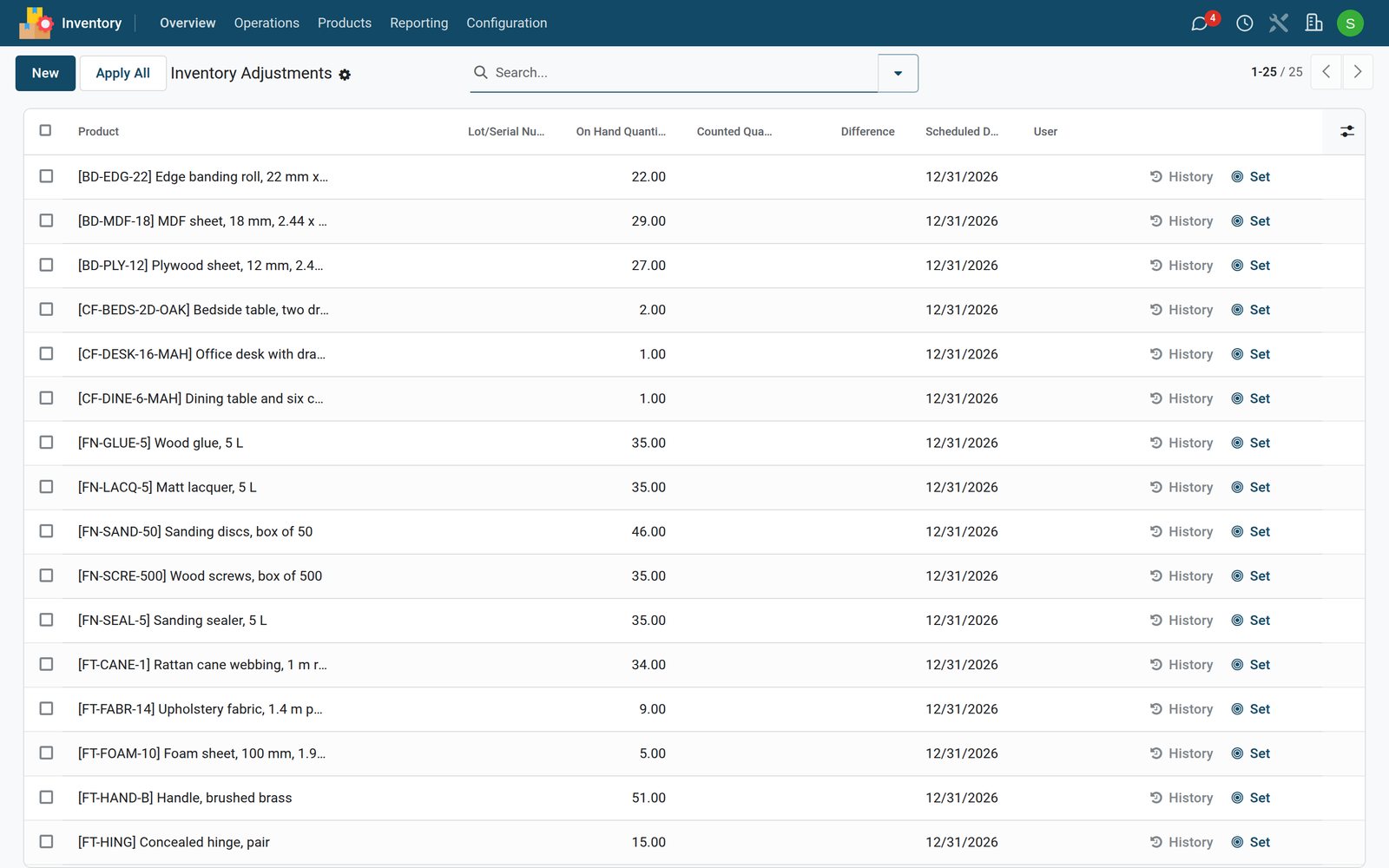Click the user avatar S icon
The width and height of the screenshot is (1389, 868).
[x=1350, y=23]
